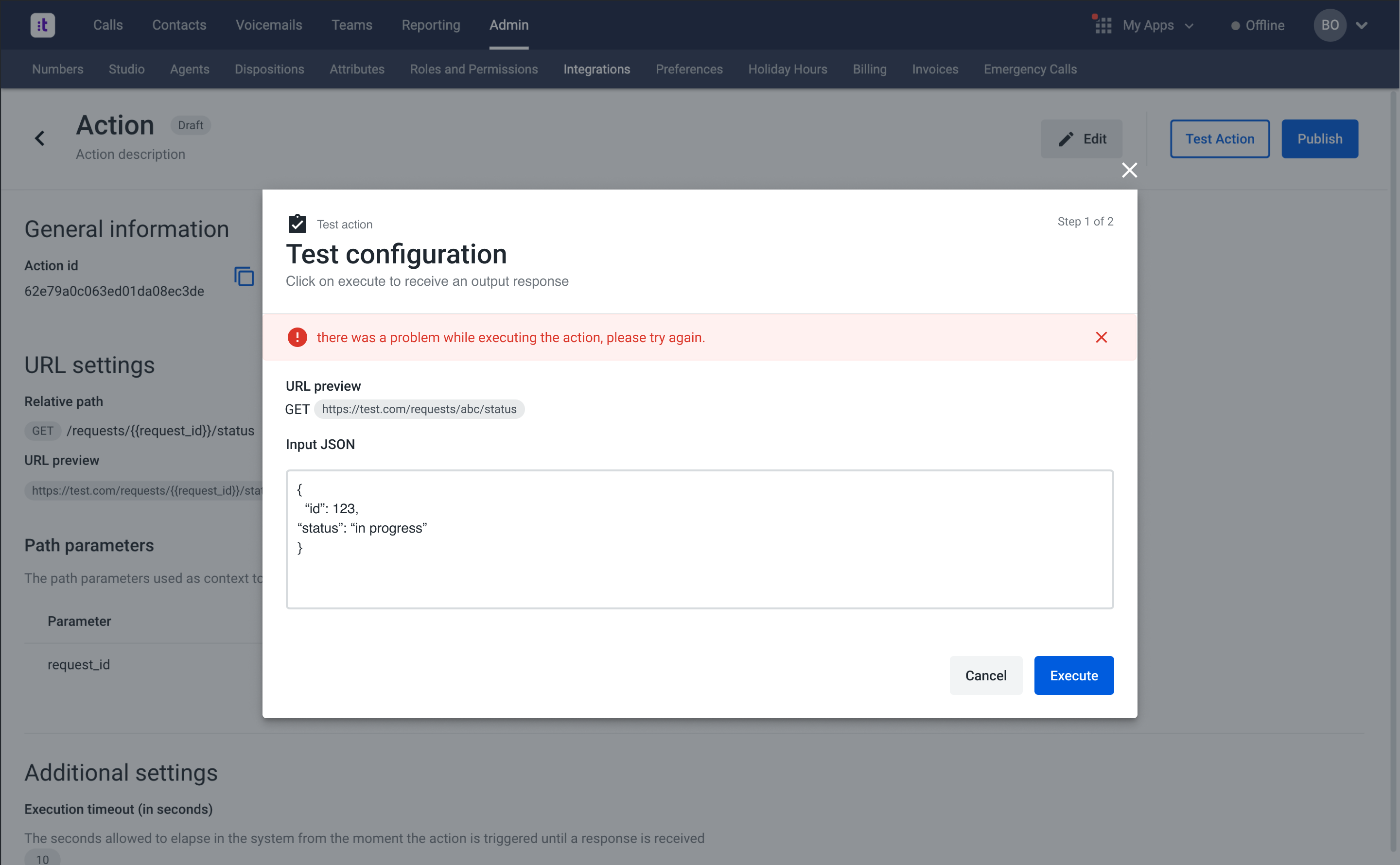Click the Test action clipboard icon
The height and width of the screenshot is (865, 1400).
tap(297, 224)
